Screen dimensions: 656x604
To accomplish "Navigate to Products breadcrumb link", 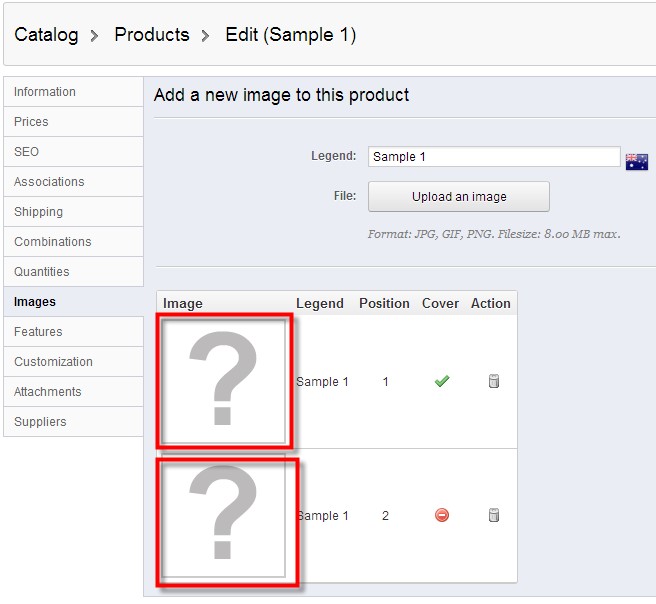I will click(x=152, y=35).
